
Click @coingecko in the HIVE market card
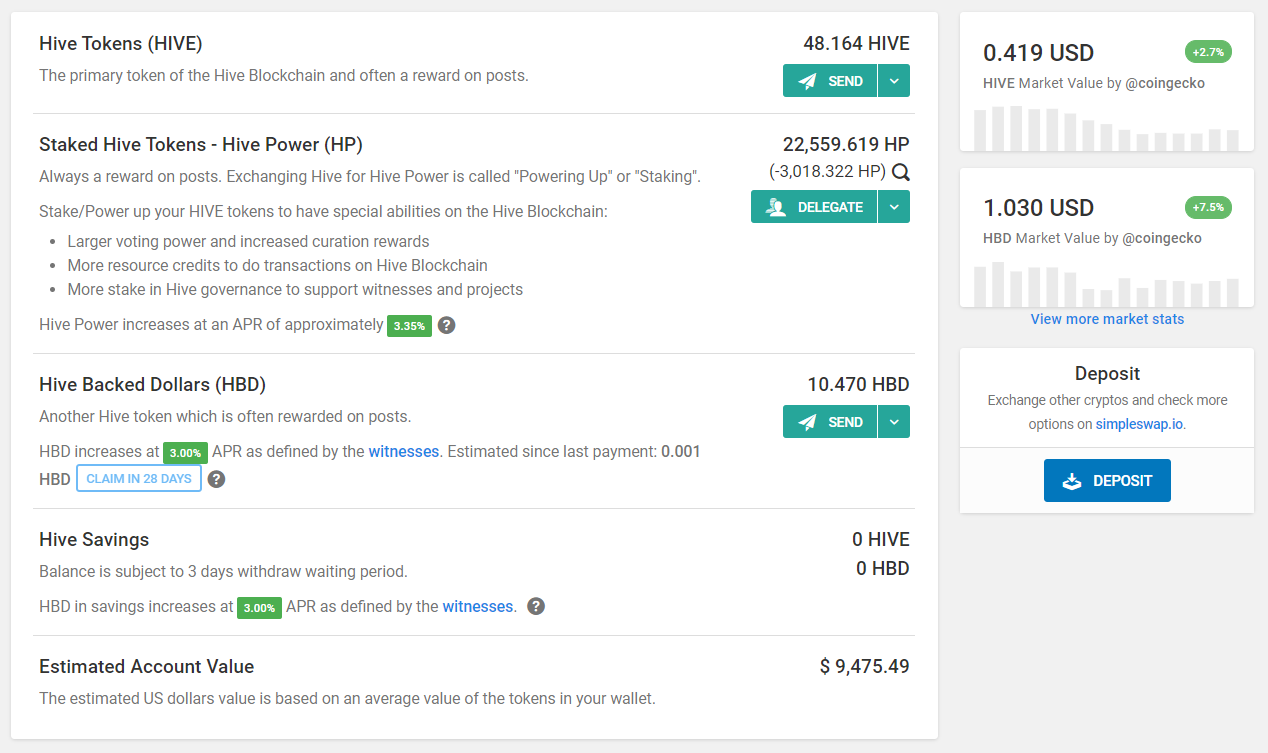tap(1165, 83)
